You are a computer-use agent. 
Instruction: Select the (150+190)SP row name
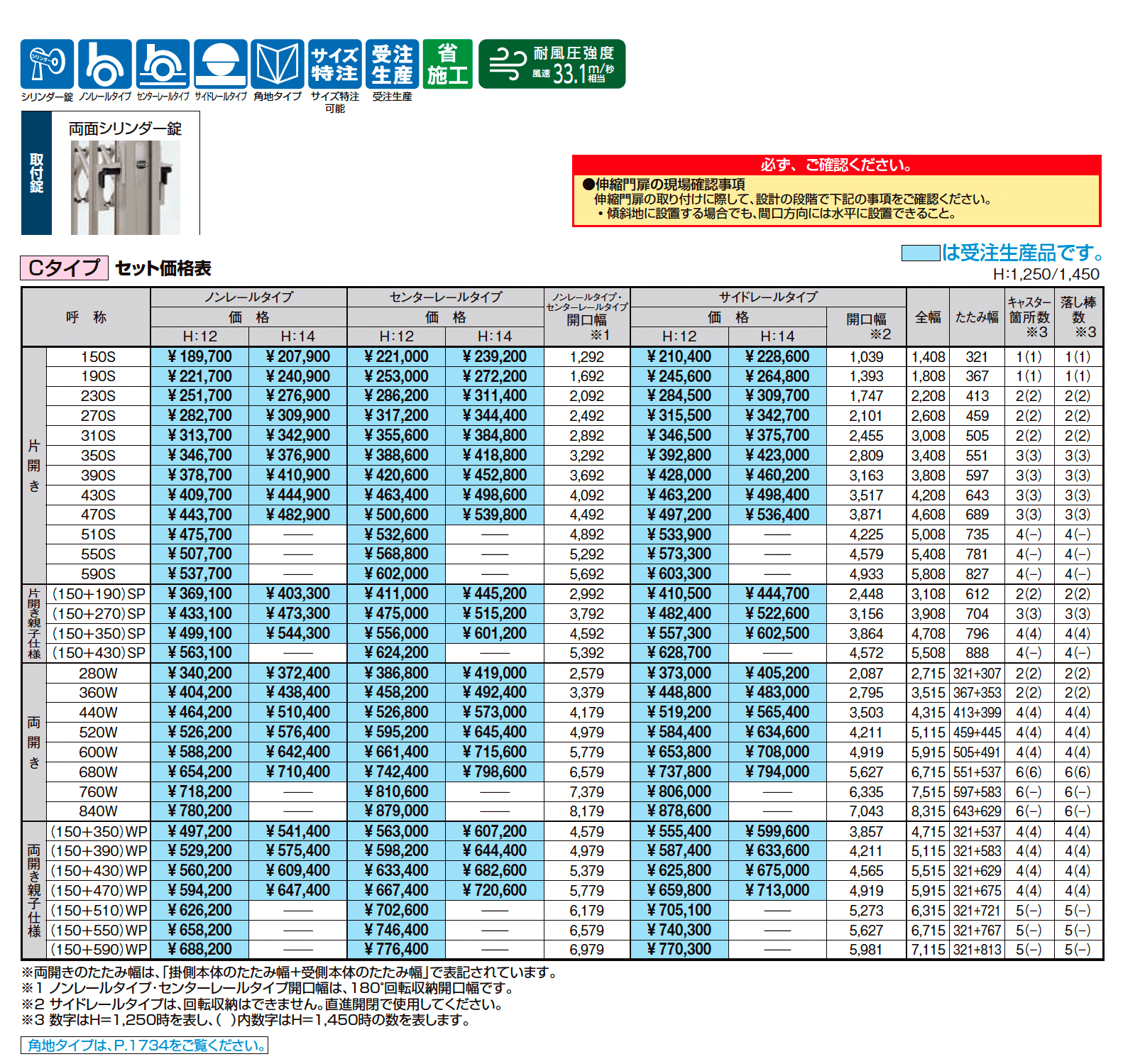pos(98,594)
